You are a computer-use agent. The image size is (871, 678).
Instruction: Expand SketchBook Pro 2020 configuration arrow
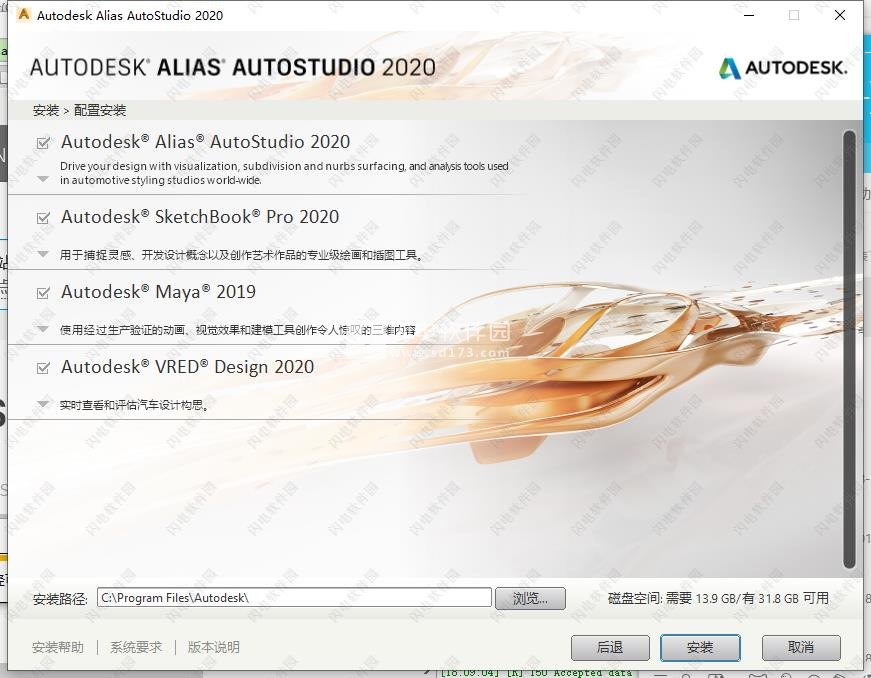(x=43, y=254)
